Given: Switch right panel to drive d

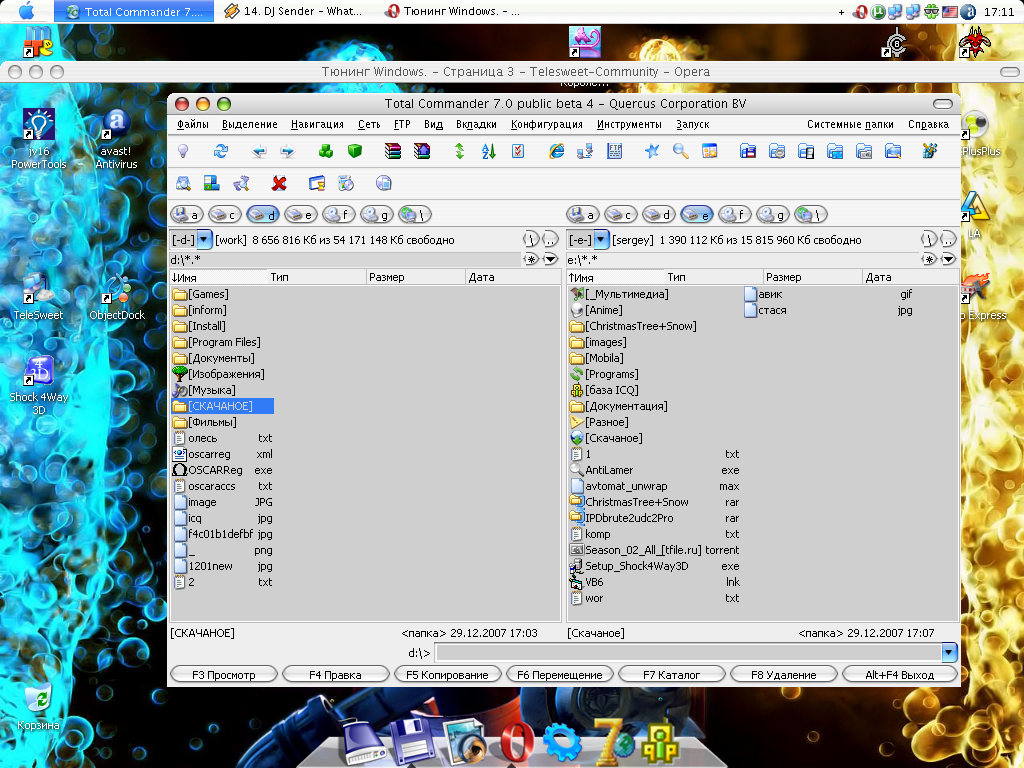Looking at the screenshot, I should click(658, 215).
